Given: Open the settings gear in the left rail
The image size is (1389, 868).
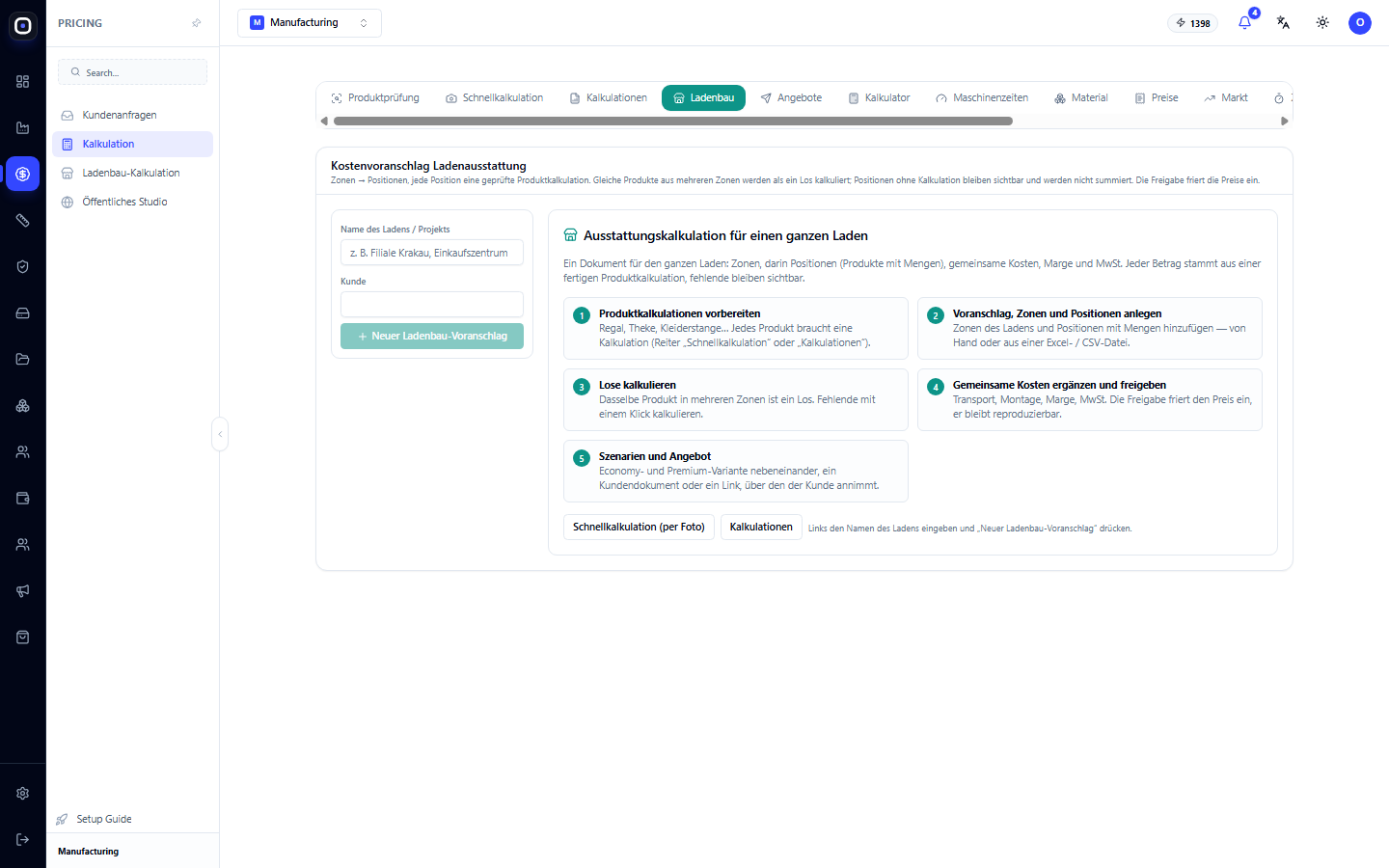Looking at the screenshot, I should click(23, 794).
